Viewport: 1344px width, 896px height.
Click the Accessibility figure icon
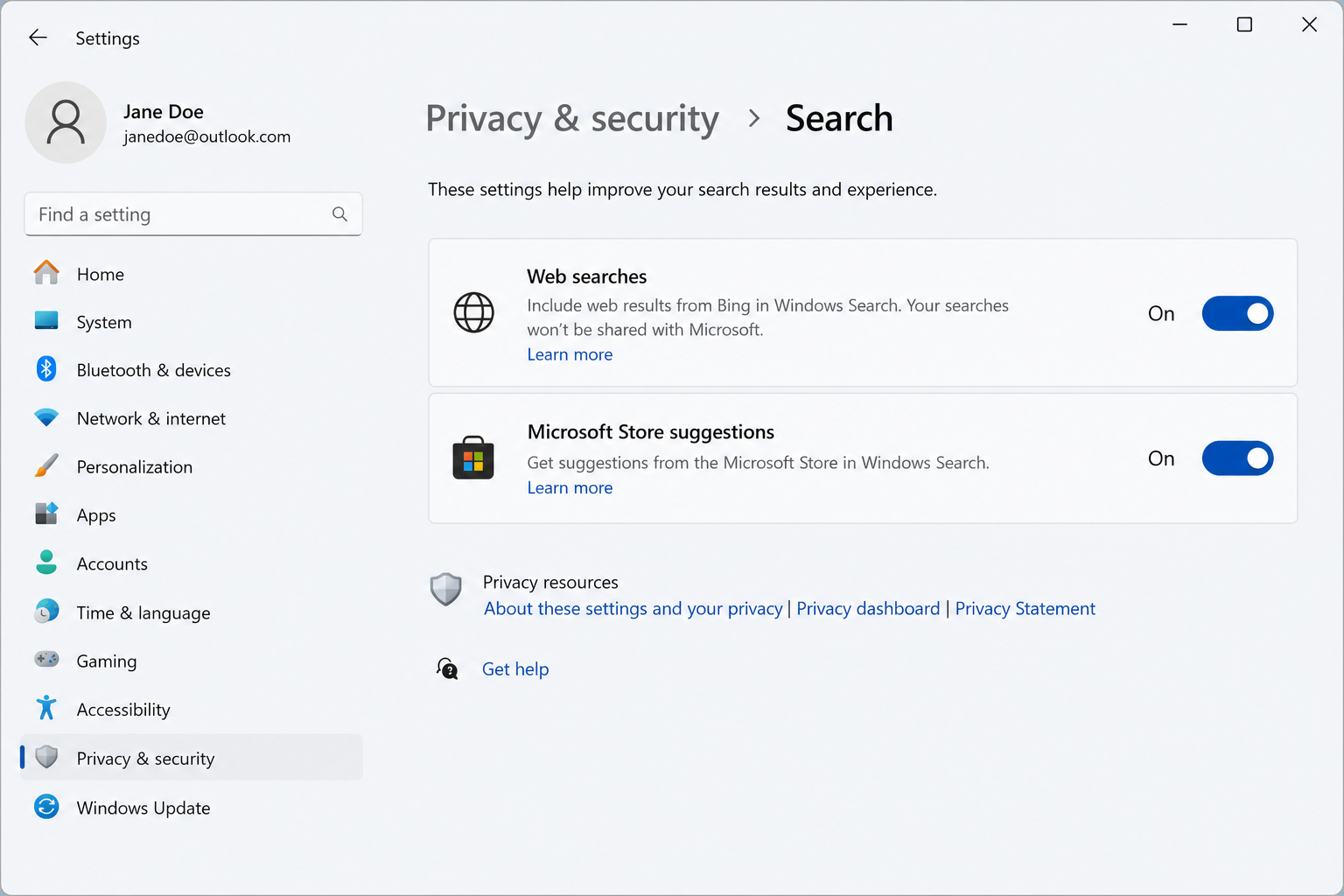pos(46,708)
